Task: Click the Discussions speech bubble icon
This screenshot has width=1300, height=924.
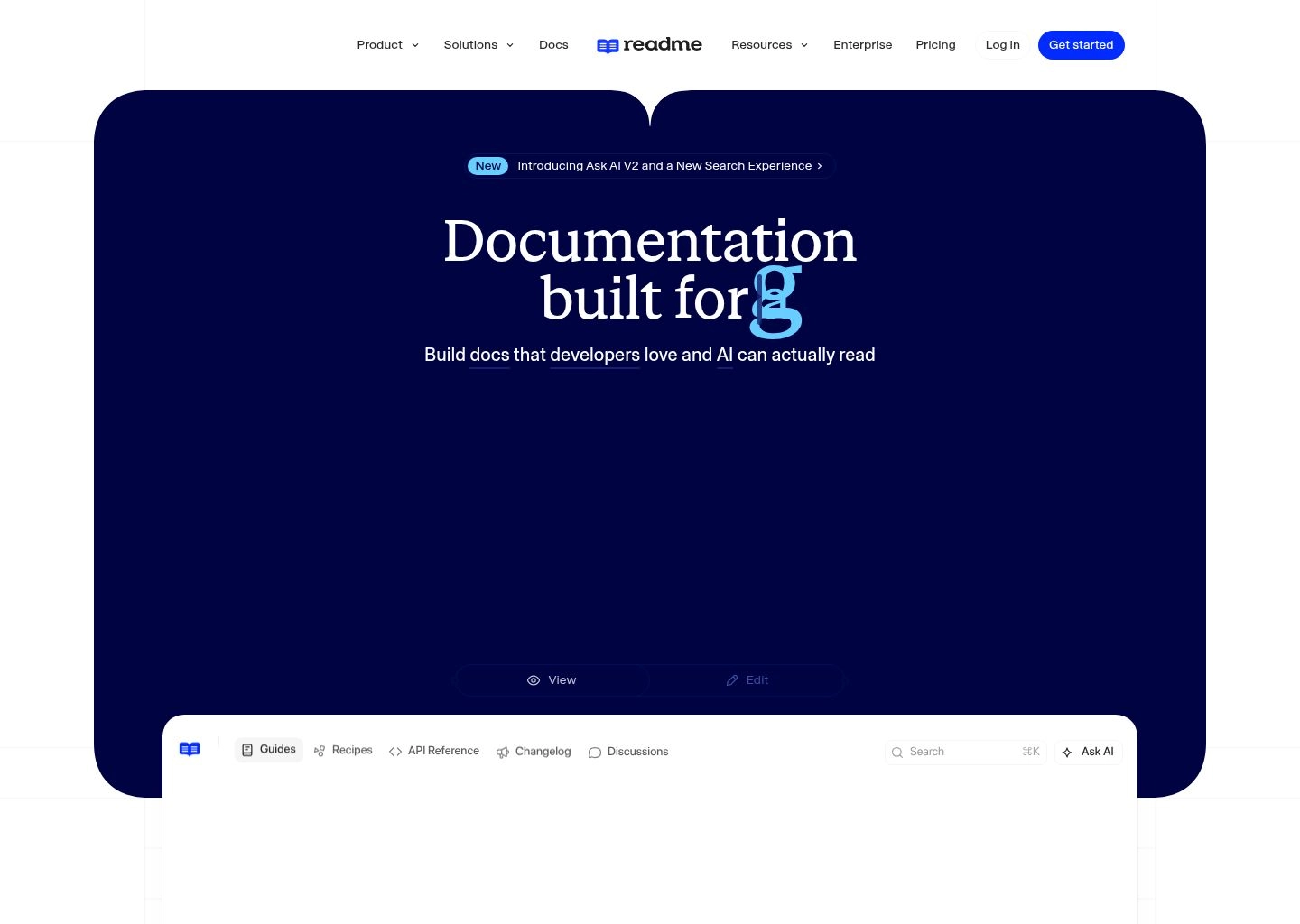Action: tap(595, 752)
